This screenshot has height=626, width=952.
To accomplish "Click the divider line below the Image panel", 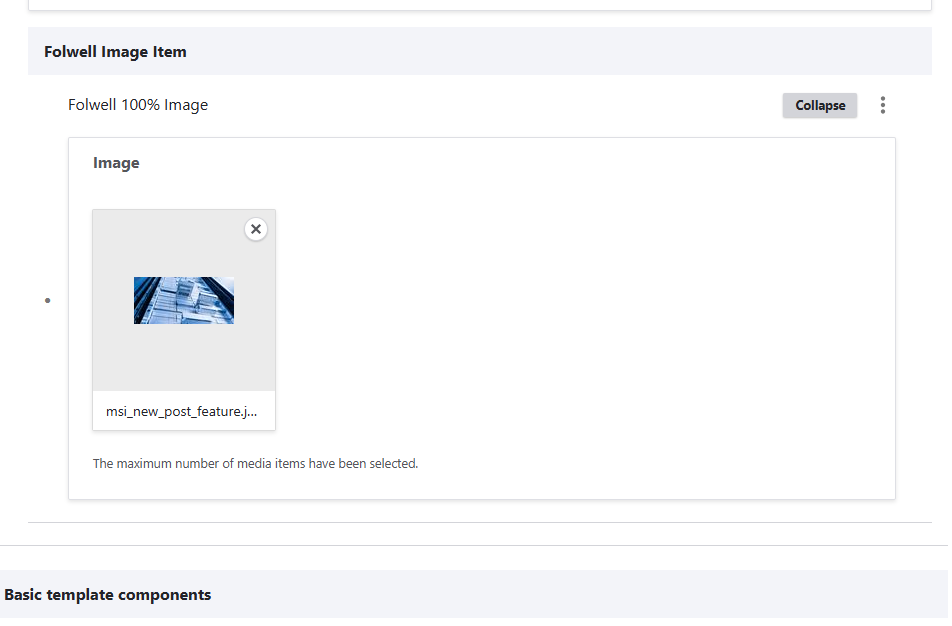I will [x=480, y=522].
